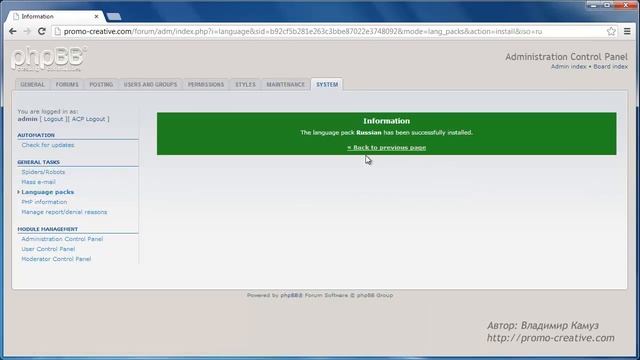Switch to the General tab
Image resolution: width=640 pixels, height=360 pixels.
[32, 84]
